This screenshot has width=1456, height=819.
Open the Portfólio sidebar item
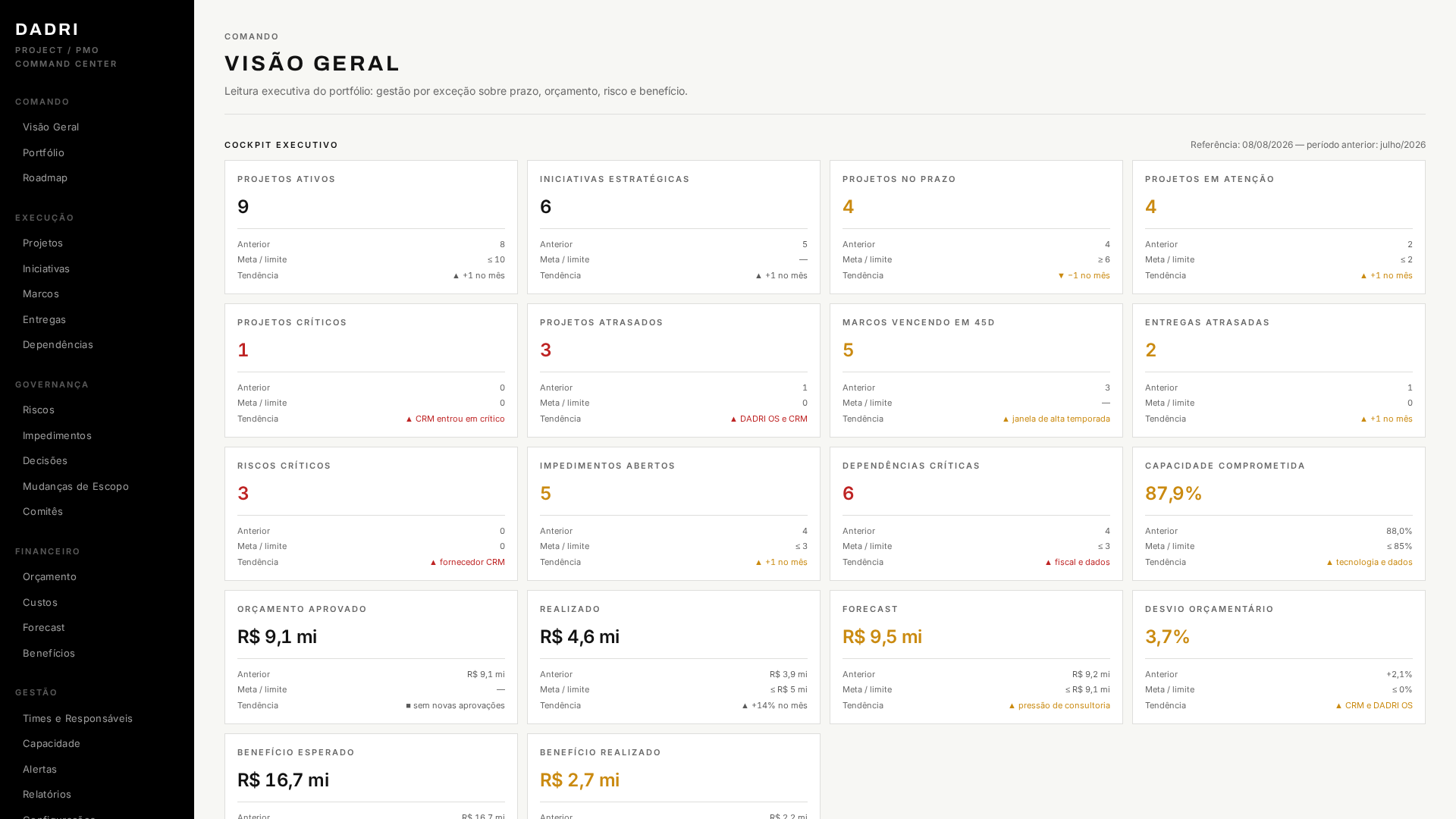pos(97,152)
